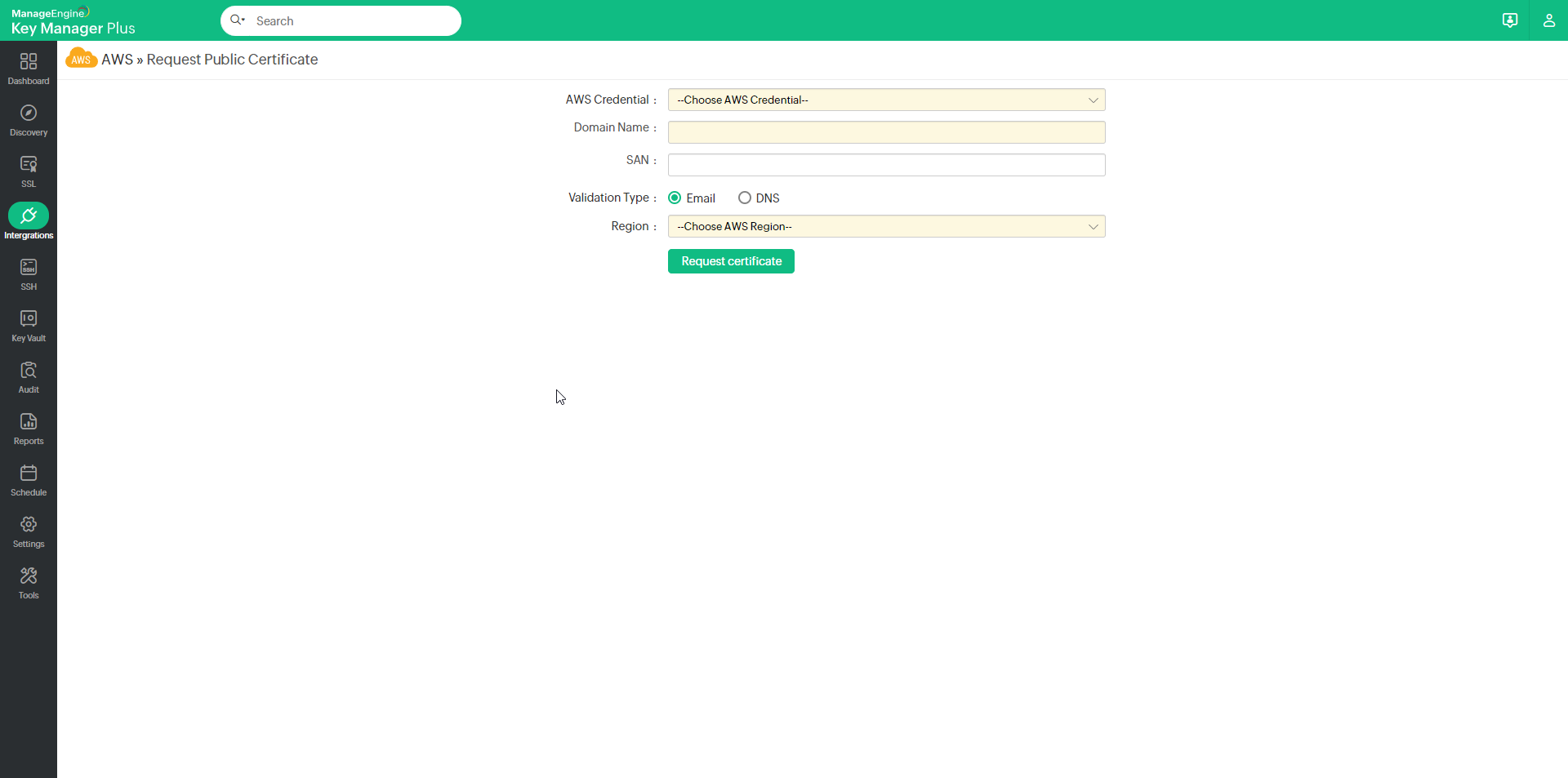Open the SSH keys section

click(29, 274)
